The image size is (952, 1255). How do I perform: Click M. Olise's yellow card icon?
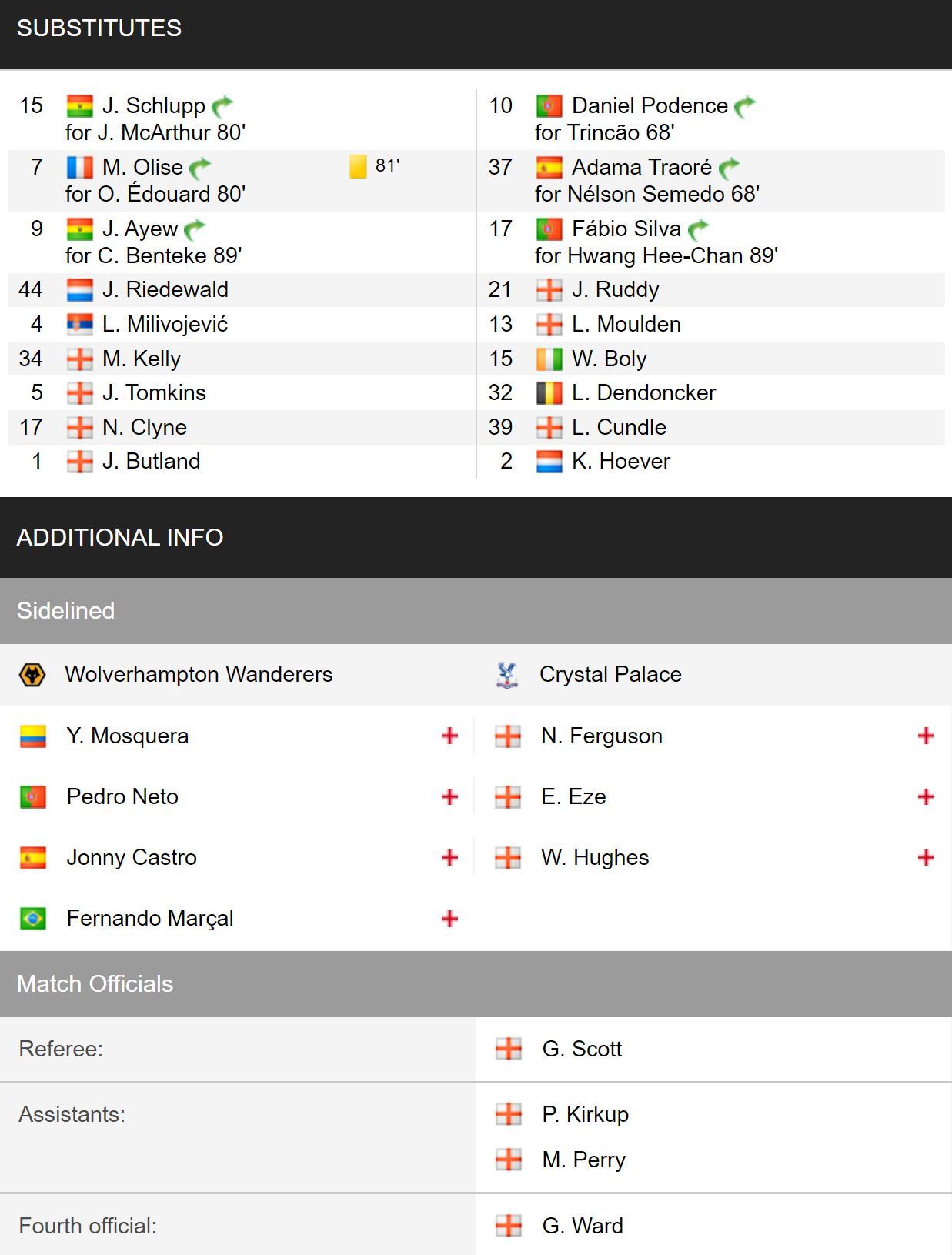tap(358, 166)
